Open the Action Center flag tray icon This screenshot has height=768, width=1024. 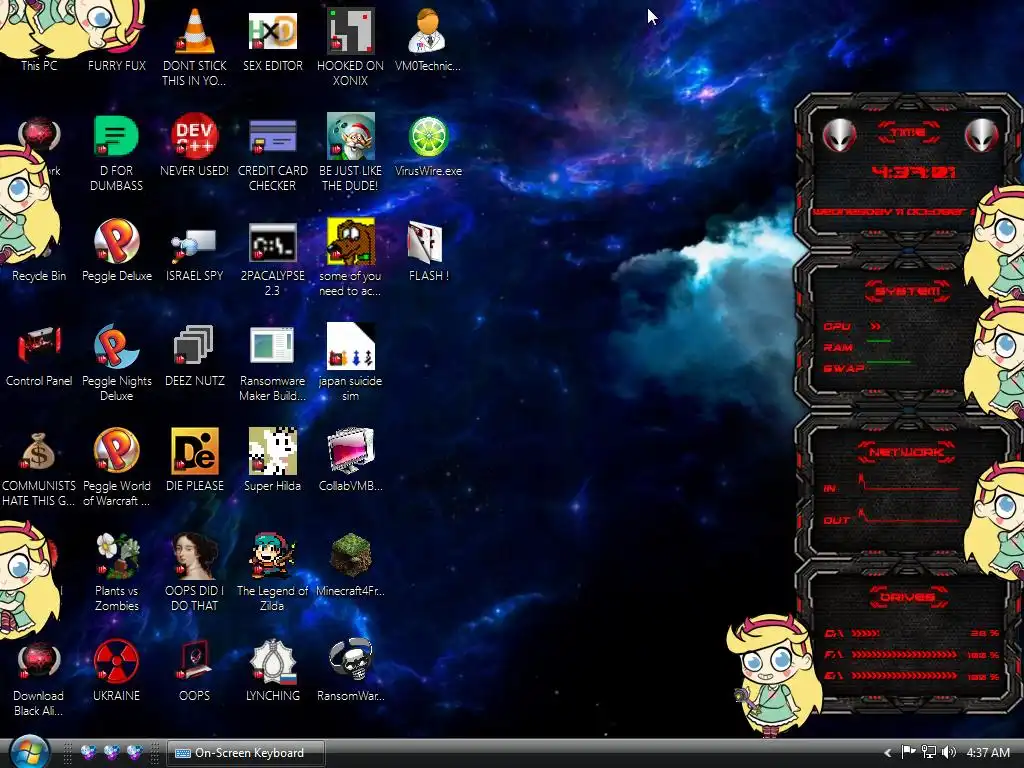908,752
